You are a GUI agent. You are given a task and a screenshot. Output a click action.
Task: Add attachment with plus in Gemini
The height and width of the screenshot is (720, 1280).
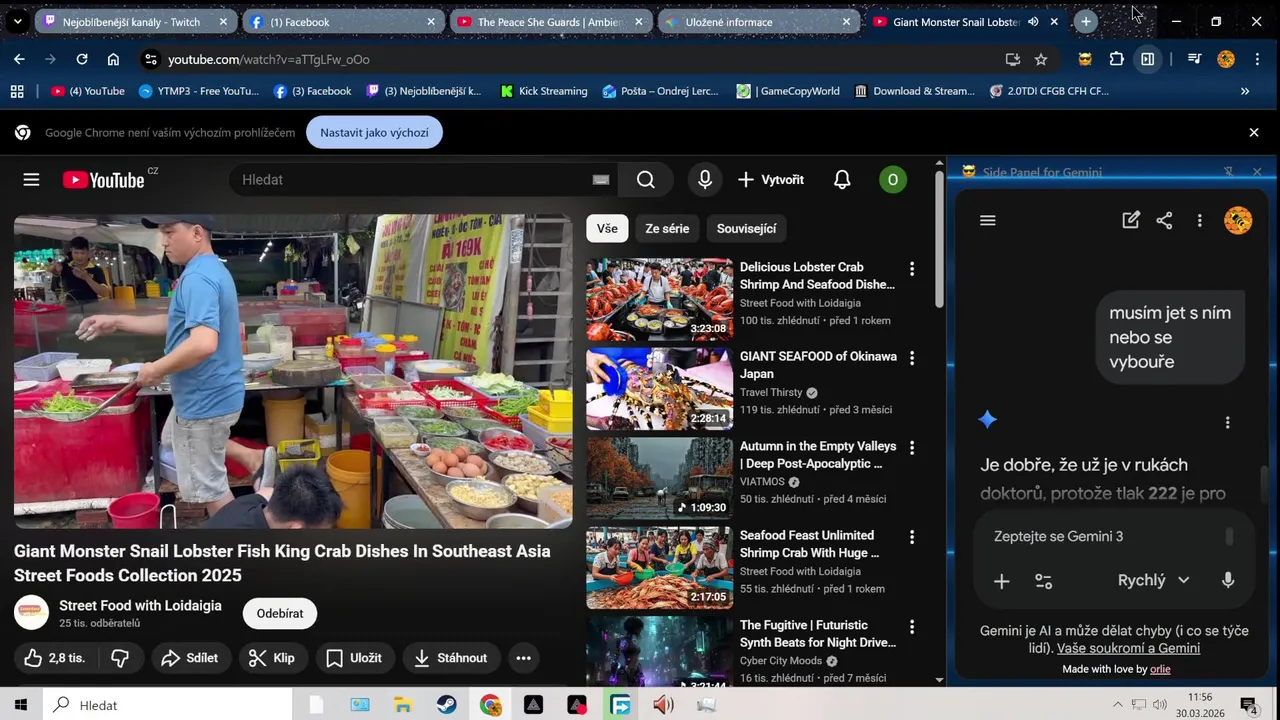click(1001, 581)
